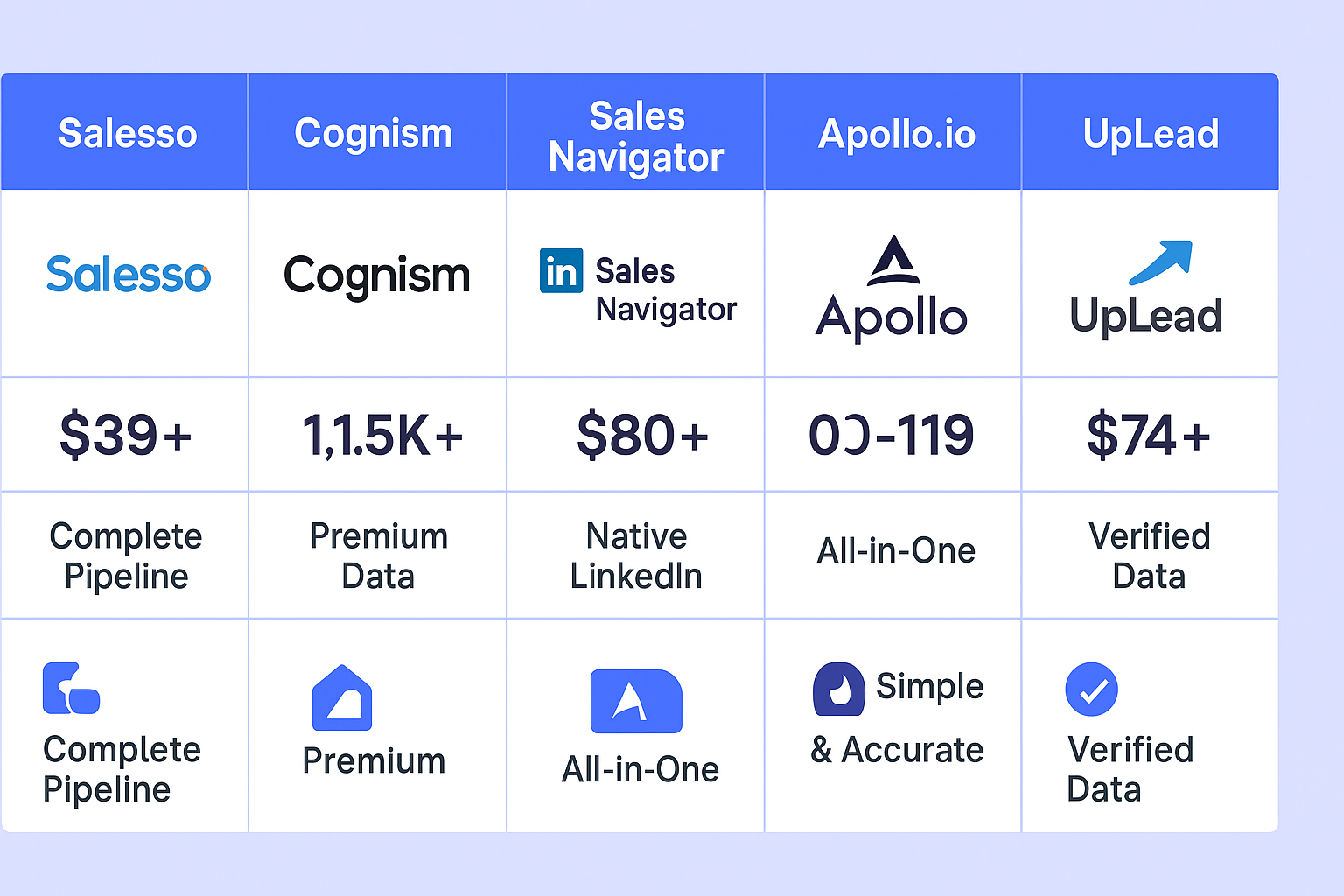Select the Sales Navigator column header
Image resolution: width=1344 pixels, height=896 pixels.
(x=636, y=132)
